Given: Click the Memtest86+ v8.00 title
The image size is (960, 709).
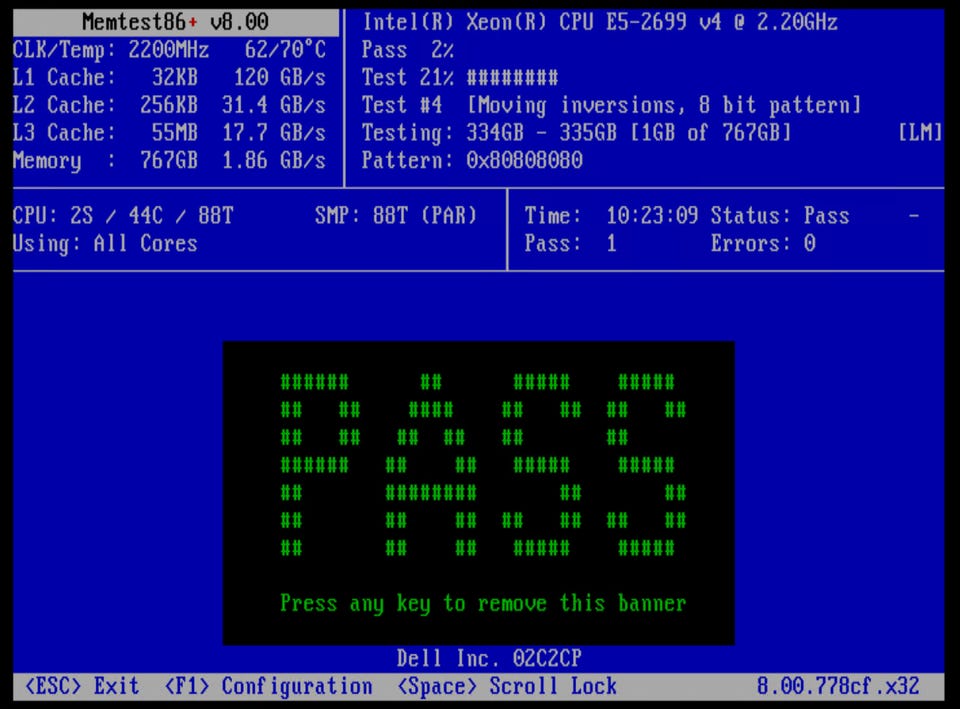Looking at the screenshot, I should click(175, 22).
